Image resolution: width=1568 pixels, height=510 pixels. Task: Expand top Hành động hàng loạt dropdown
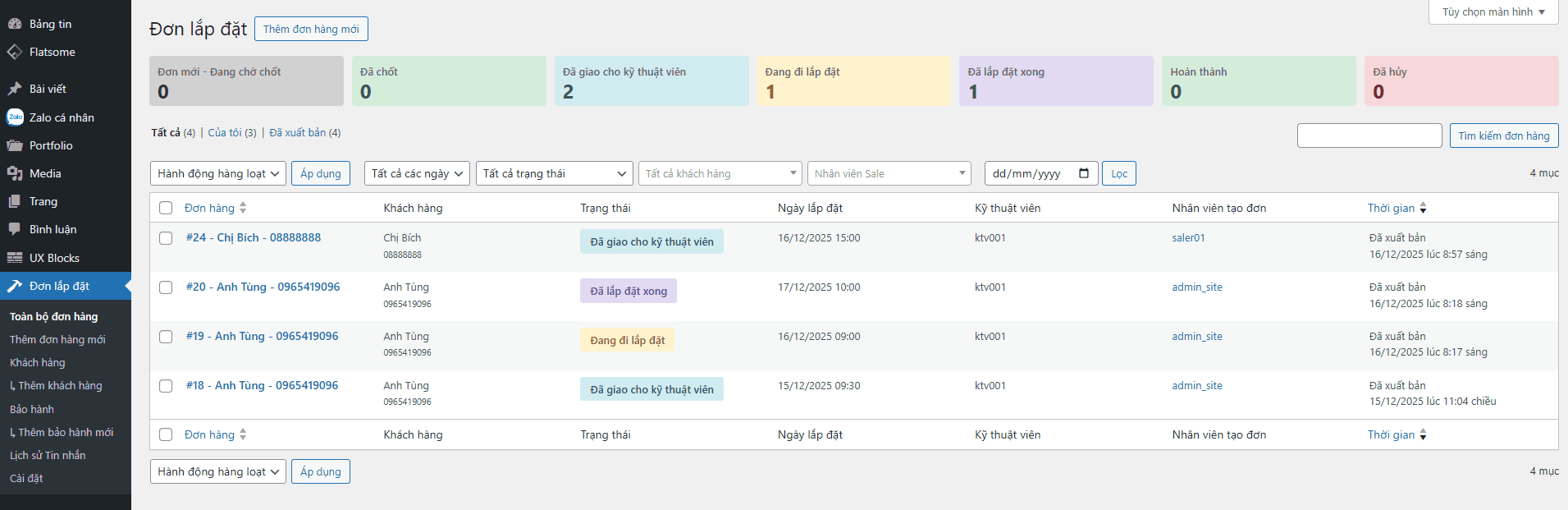tap(217, 173)
